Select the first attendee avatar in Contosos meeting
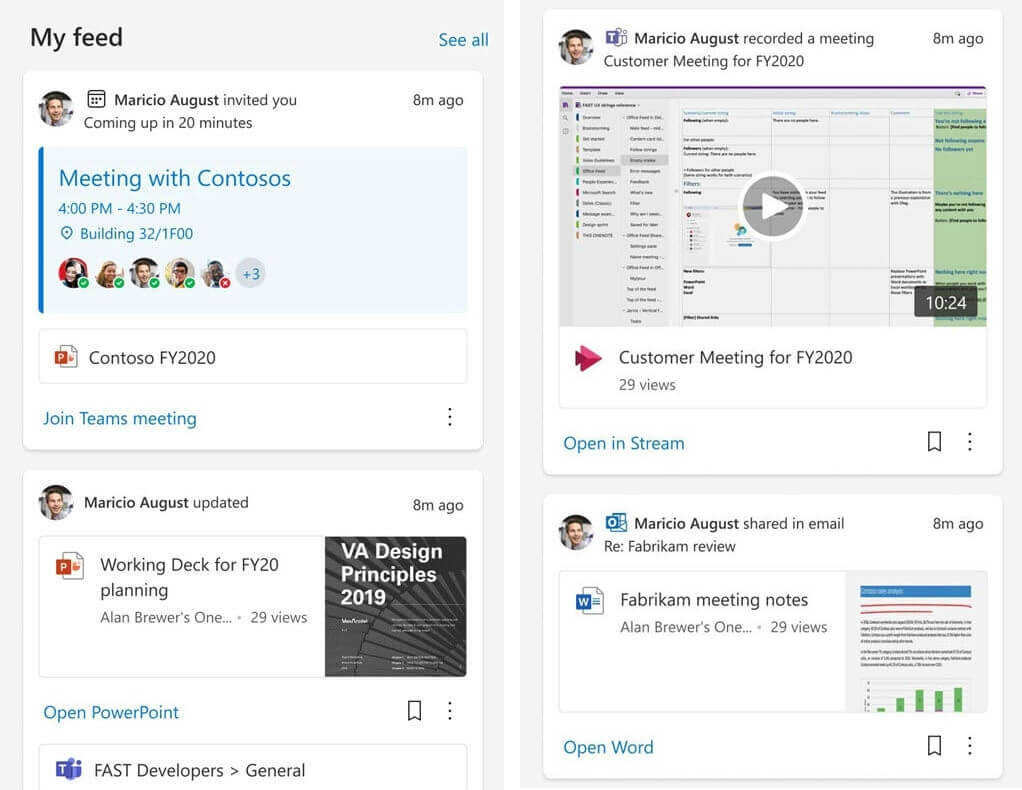This screenshot has height=790, width=1022. click(x=73, y=273)
